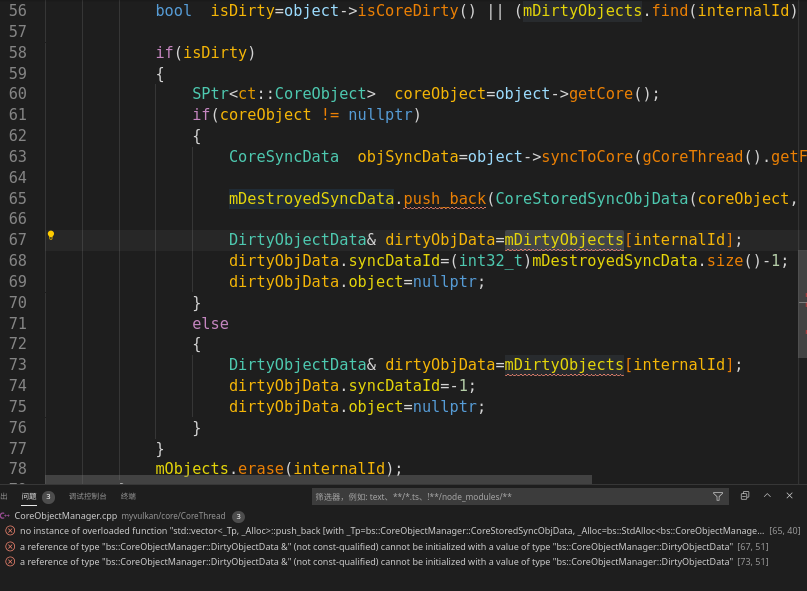Click the erase call on line 78

[x=261, y=468]
